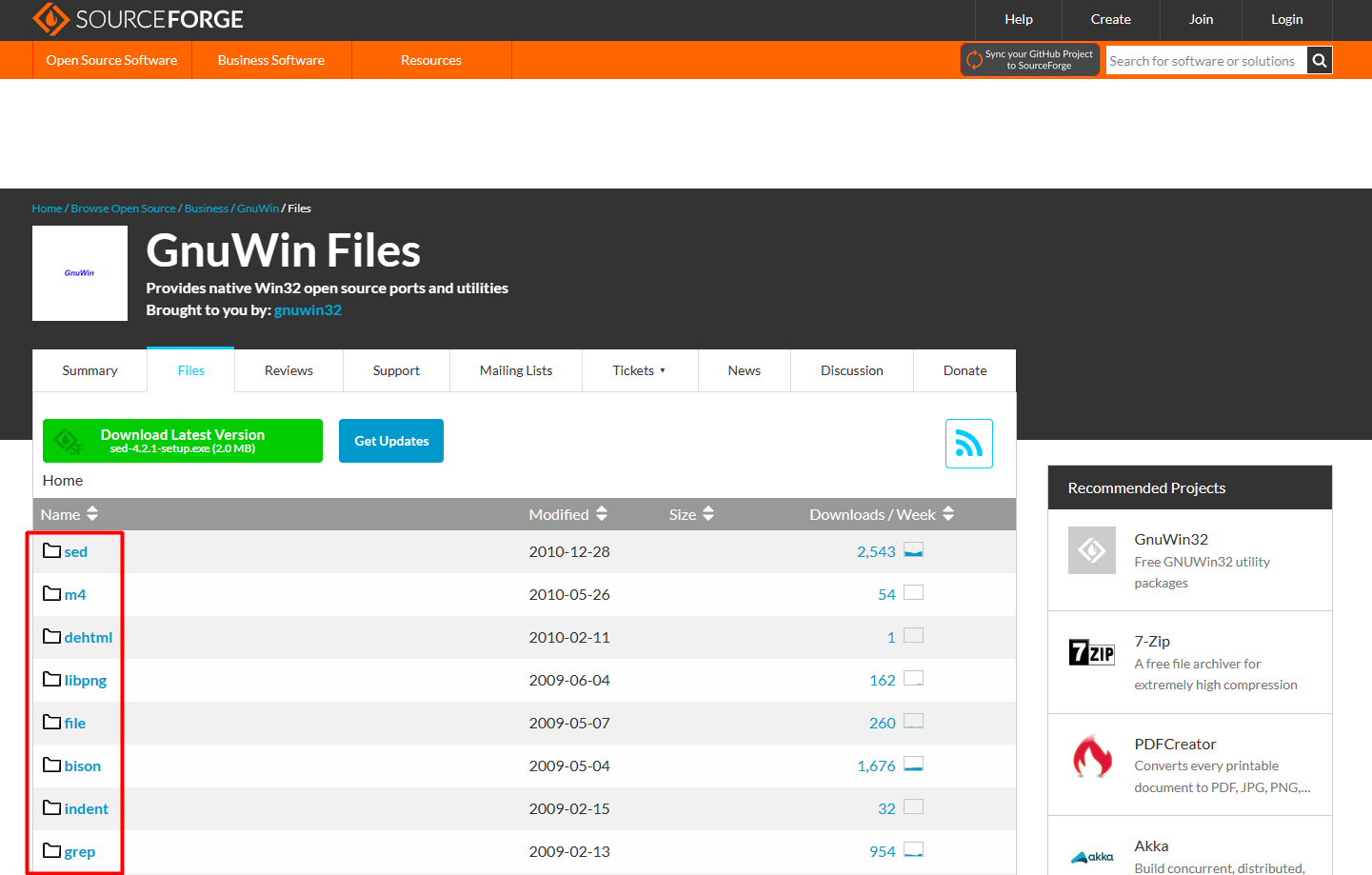Click the Download Latest Version button

pos(183,441)
